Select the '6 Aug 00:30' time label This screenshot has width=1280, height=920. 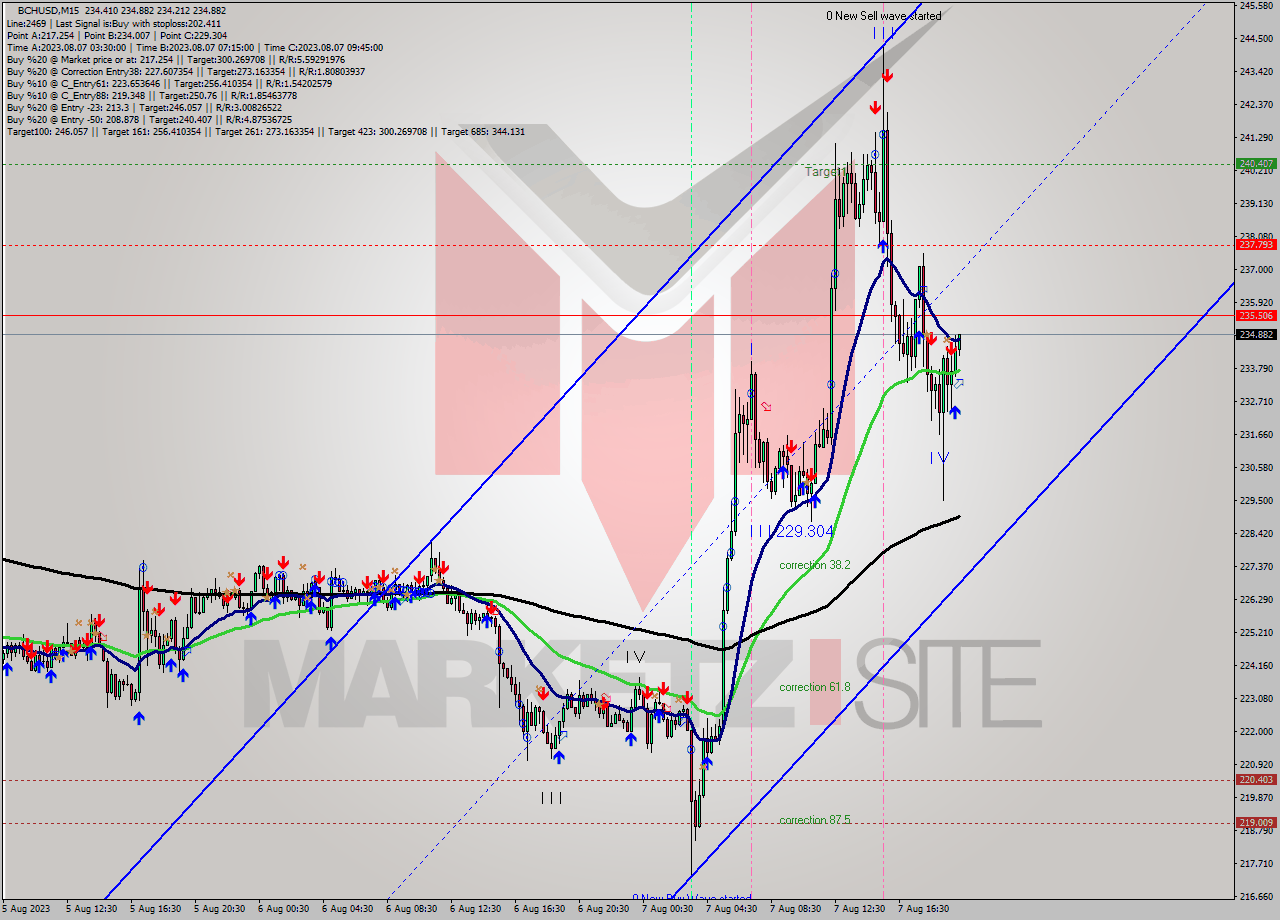284,909
